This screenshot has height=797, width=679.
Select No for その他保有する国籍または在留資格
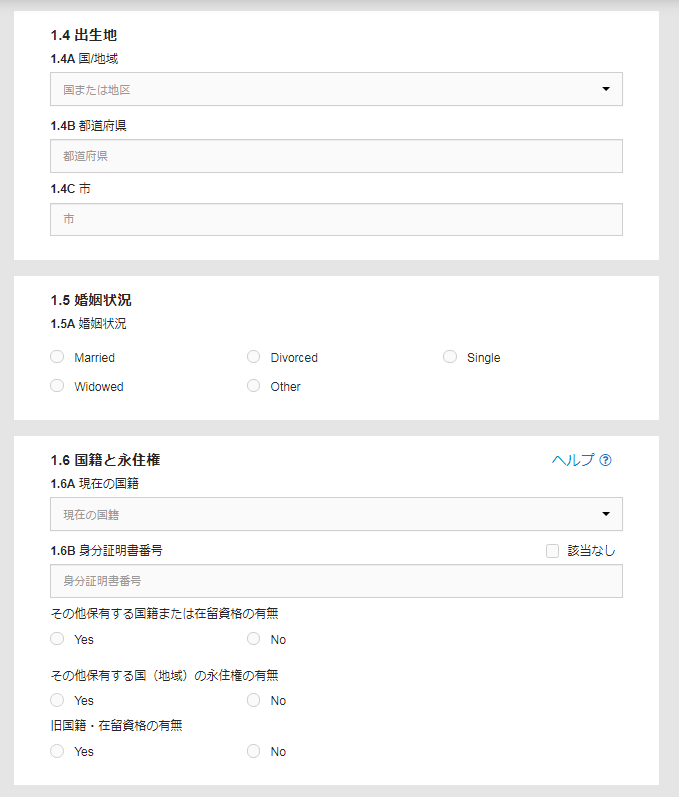254,639
